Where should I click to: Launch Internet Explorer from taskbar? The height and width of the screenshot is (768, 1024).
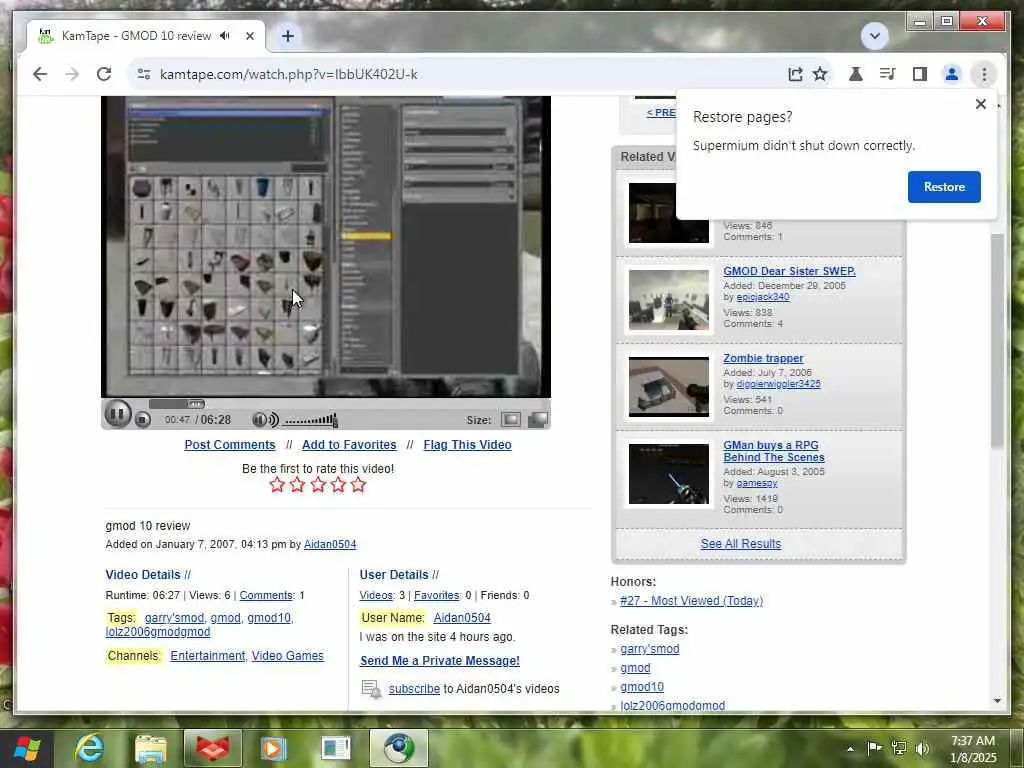pyautogui.click(x=89, y=748)
